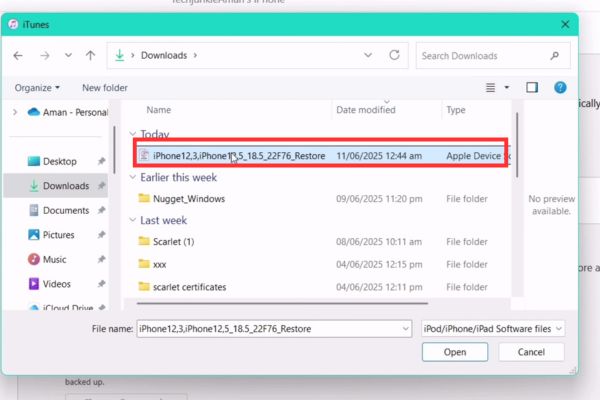Open iPod/iPhone/iPad Software files filter dropdown
This screenshot has width=600, height=400.
coord(493,329)
